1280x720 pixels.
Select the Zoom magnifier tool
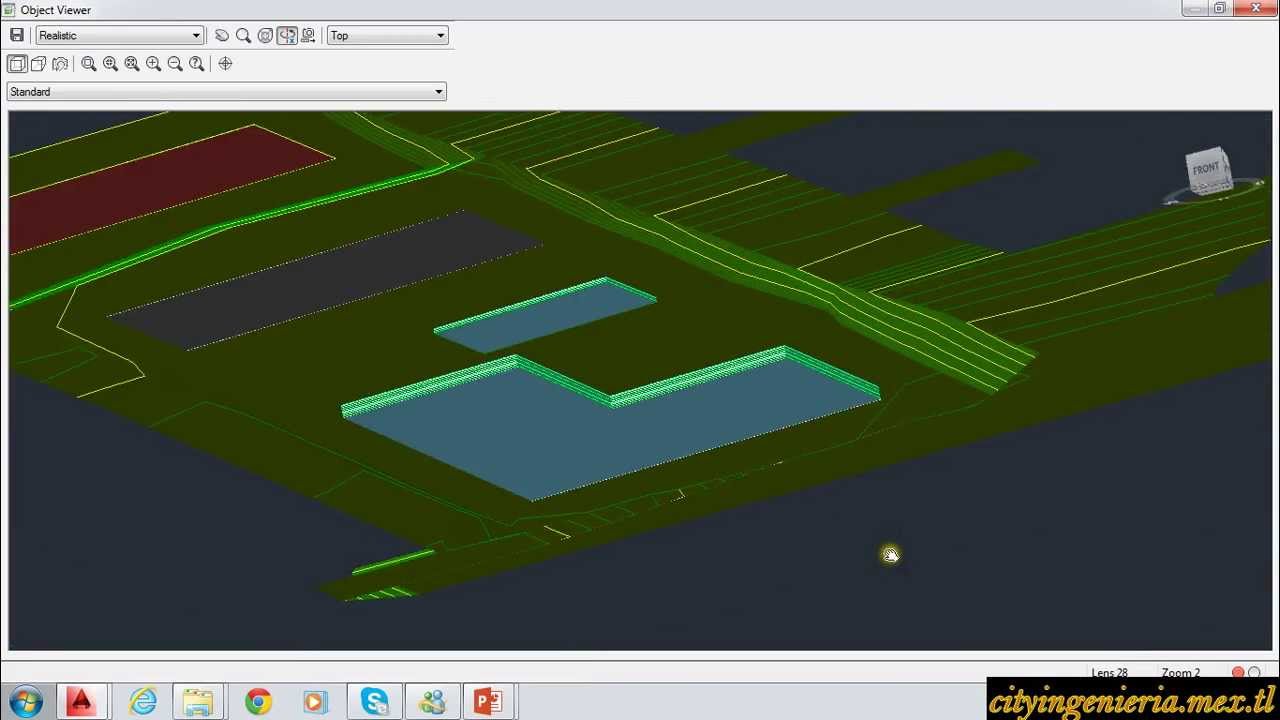243,35
